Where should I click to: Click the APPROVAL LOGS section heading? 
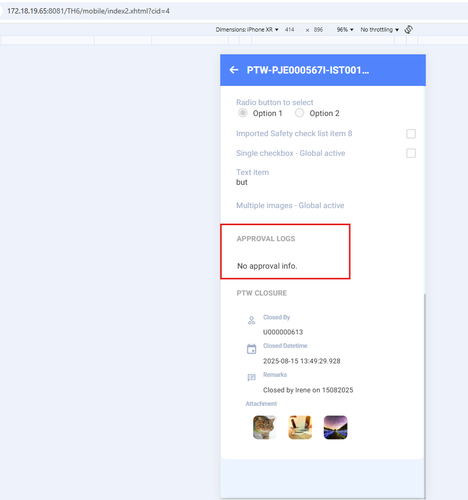point(266,239)
